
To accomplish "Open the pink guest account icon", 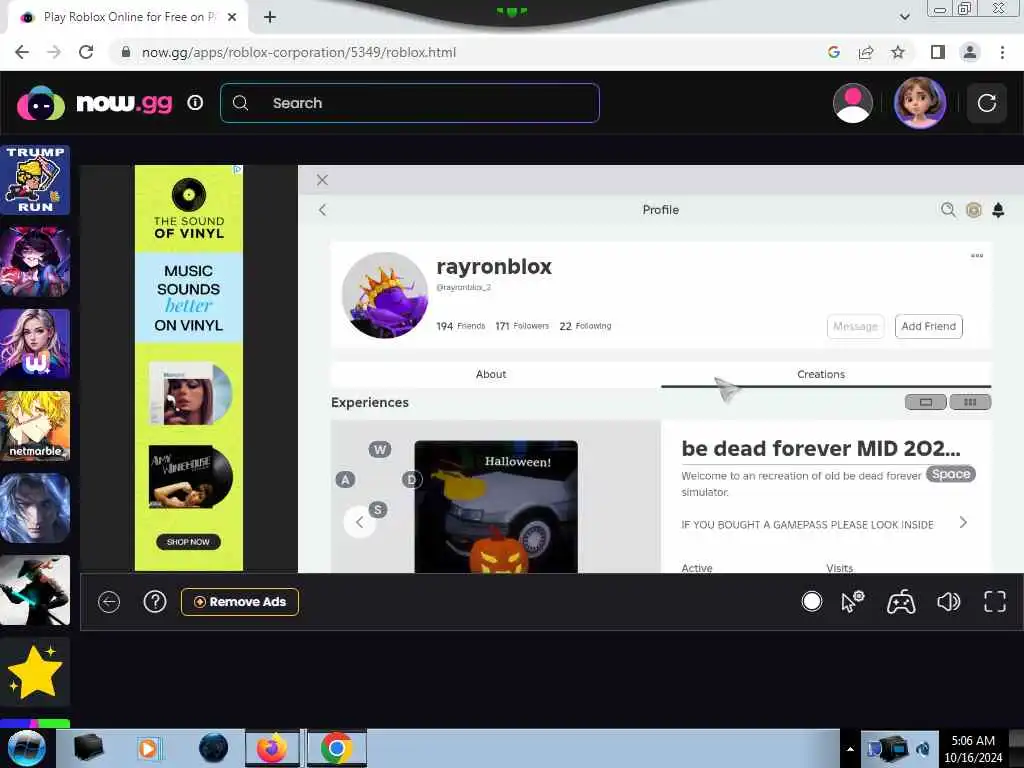I will pos(853,103).
